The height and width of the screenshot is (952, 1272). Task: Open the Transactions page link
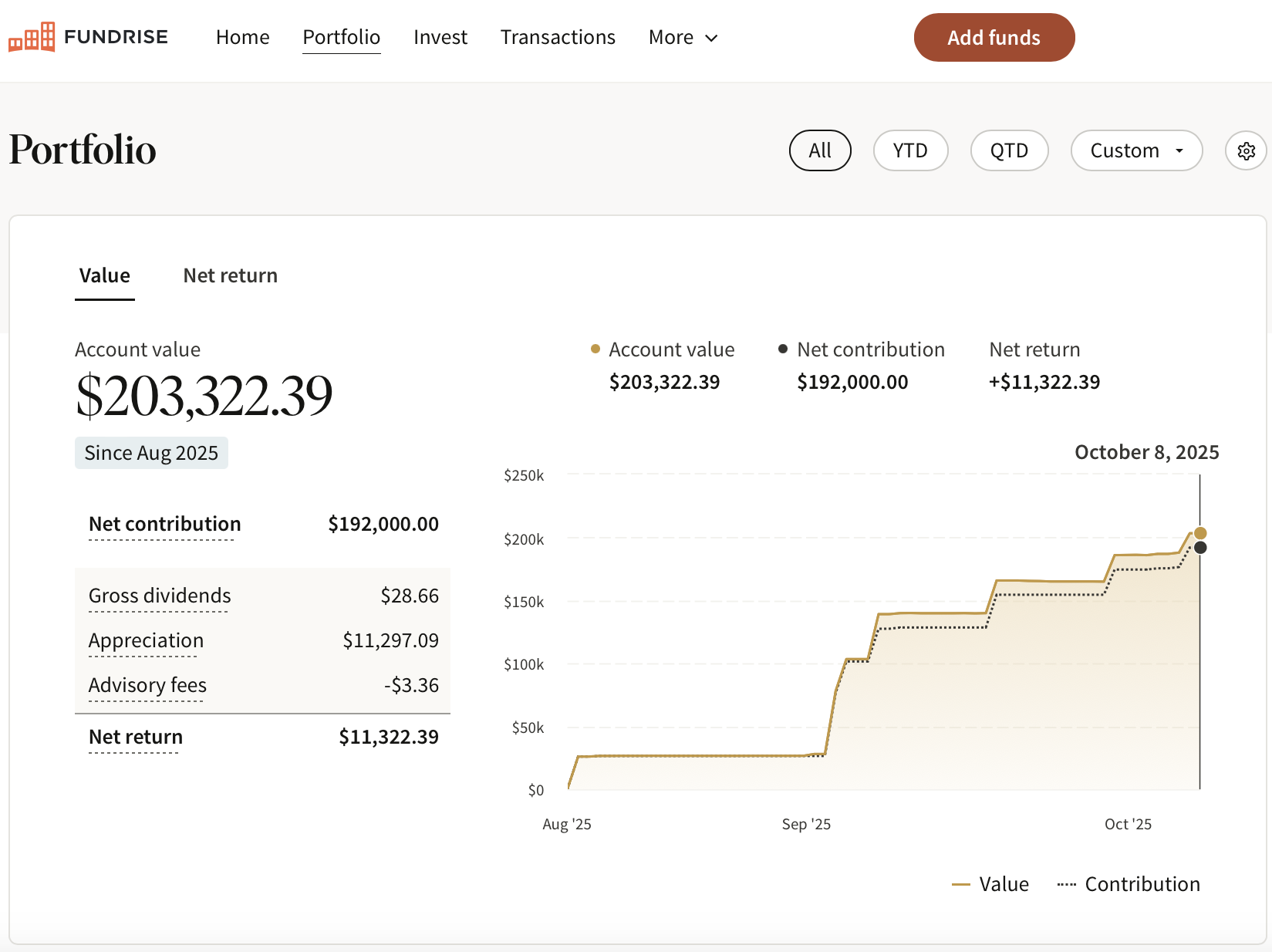coord(558,38)
